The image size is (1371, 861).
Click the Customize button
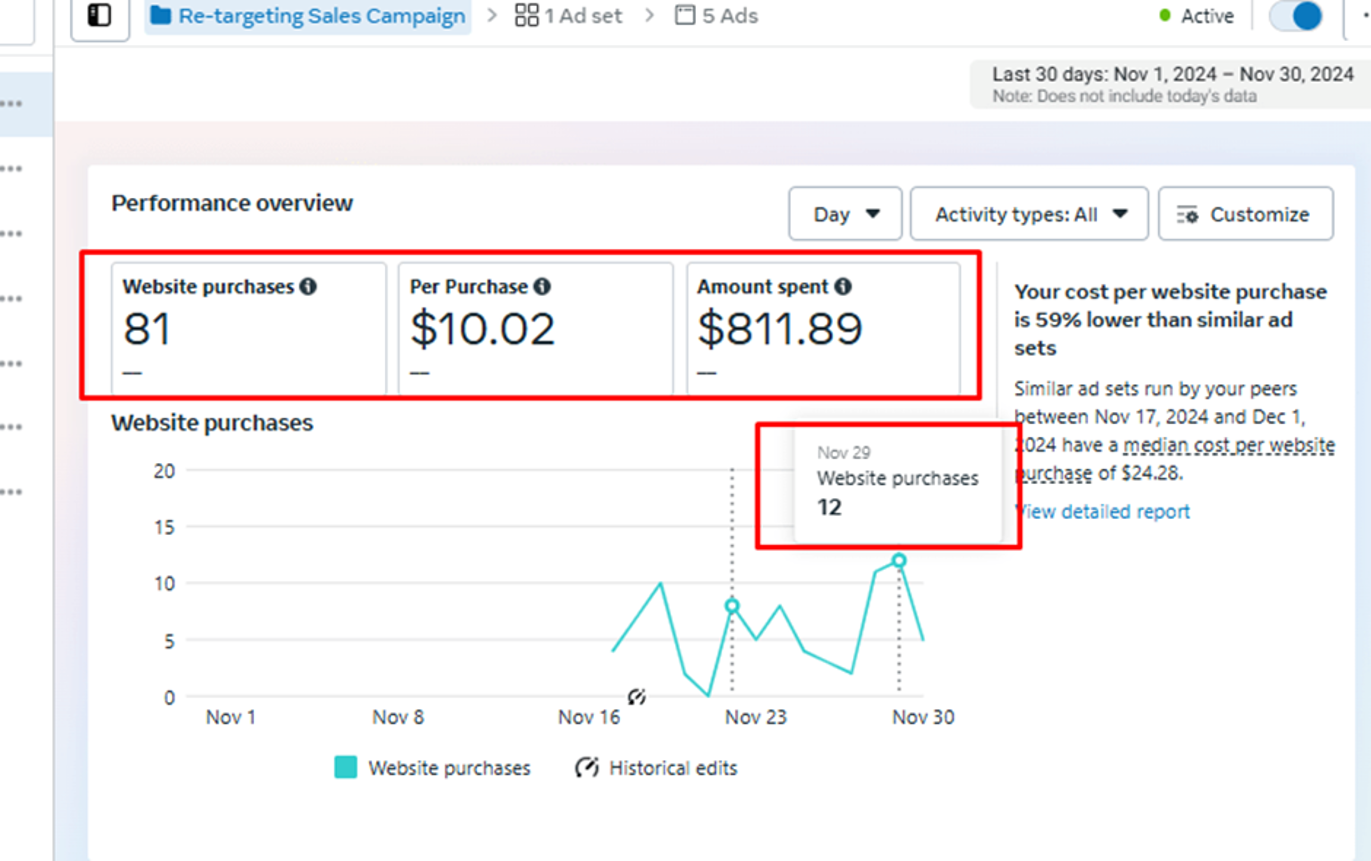pos(1245,214)
